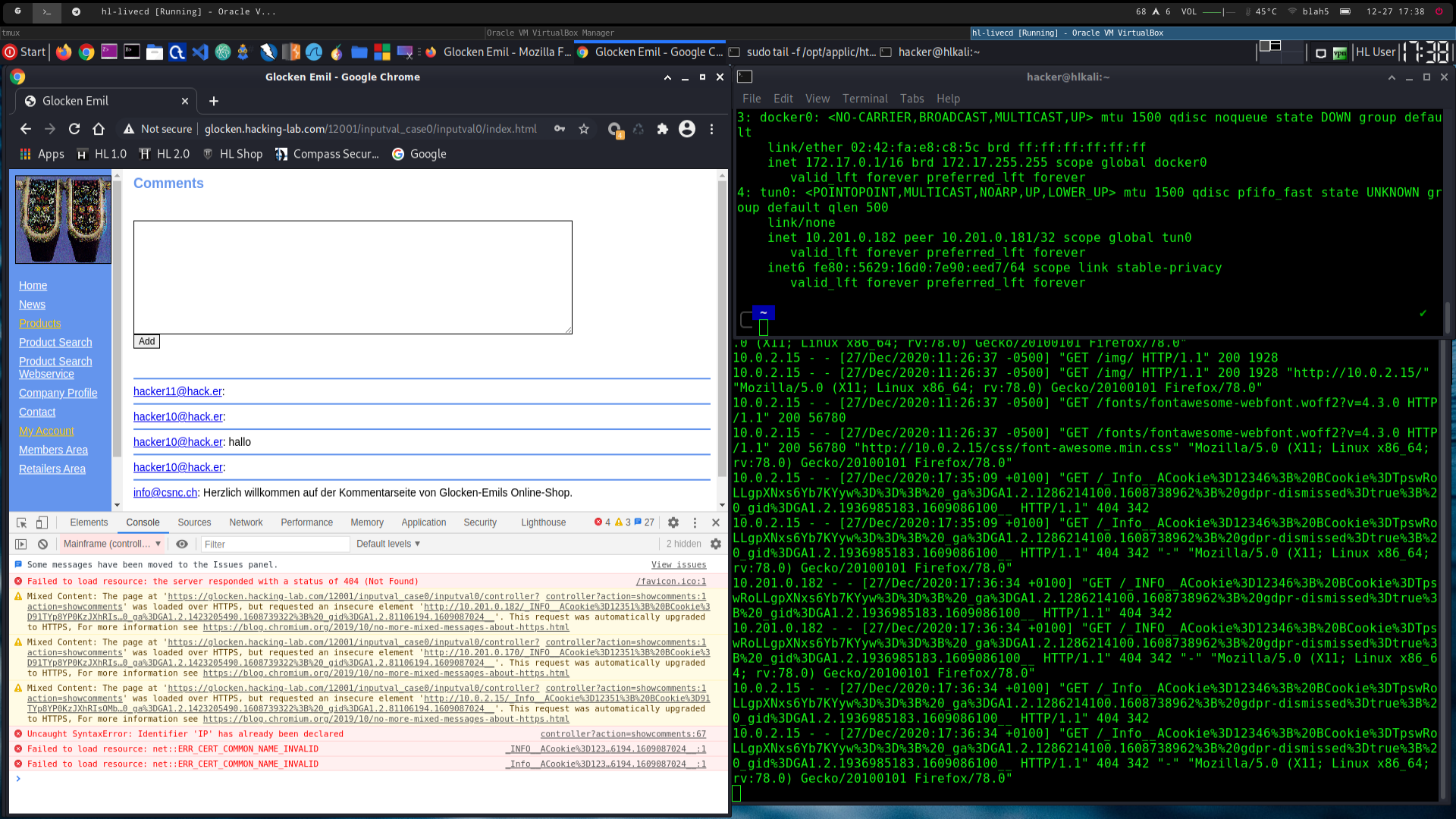Toggle the device toolbar icon
The image size is (1456, 819).
click(42, 522)
